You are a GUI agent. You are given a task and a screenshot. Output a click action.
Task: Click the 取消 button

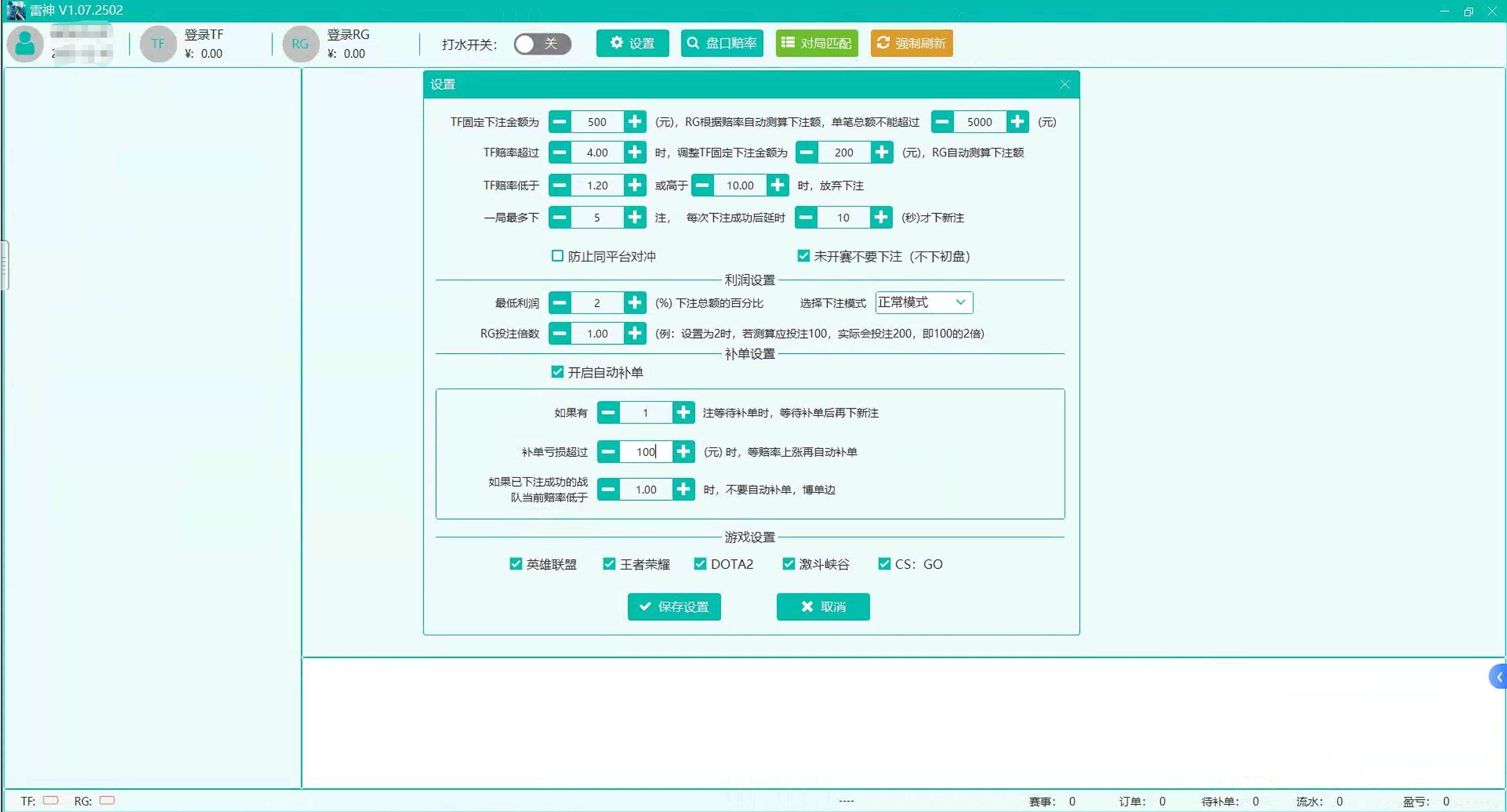(822, 607)
